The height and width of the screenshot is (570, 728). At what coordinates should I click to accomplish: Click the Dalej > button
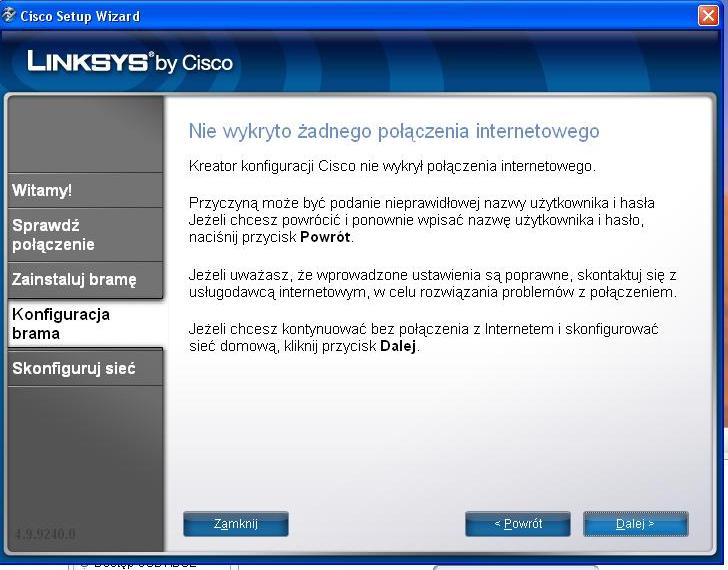click(x=636, y=524)
